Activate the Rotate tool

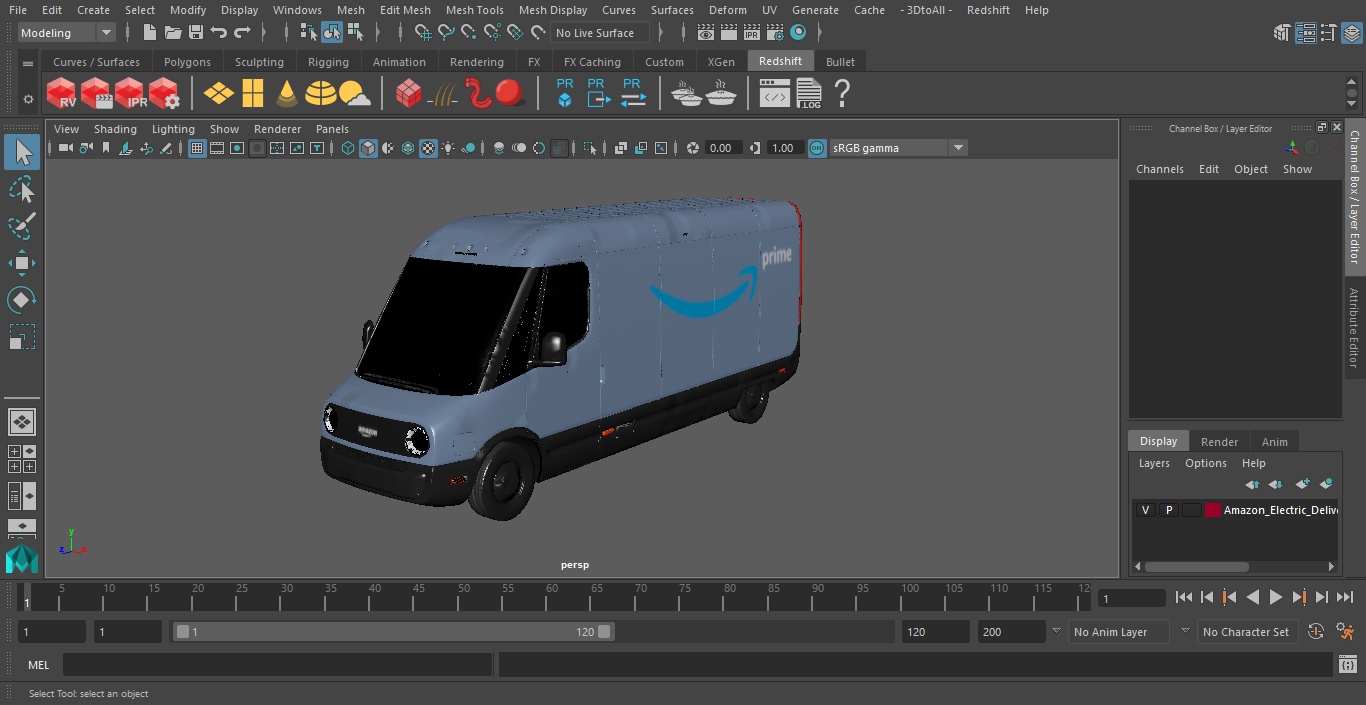coord(22,300)
